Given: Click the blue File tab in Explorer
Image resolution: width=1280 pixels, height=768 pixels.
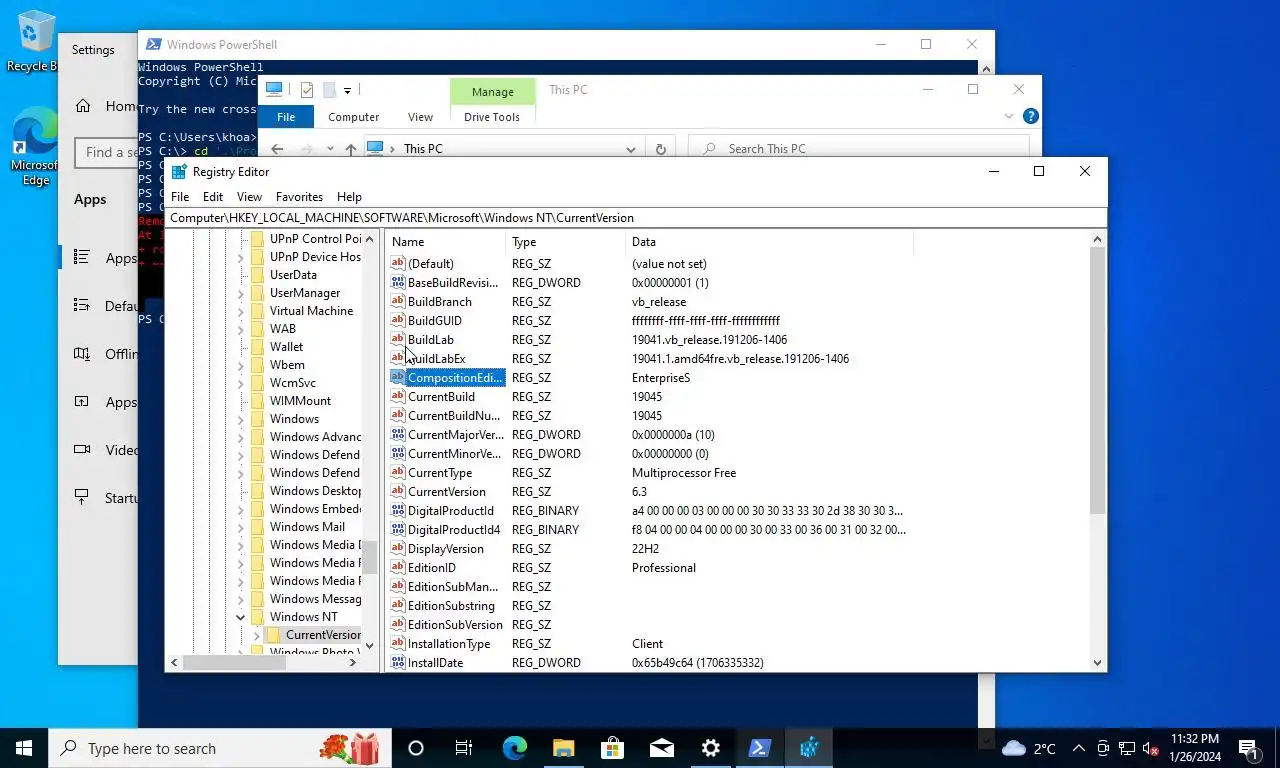Looking at the screenshot, I should pyautogui.click(x=286, y=117).
